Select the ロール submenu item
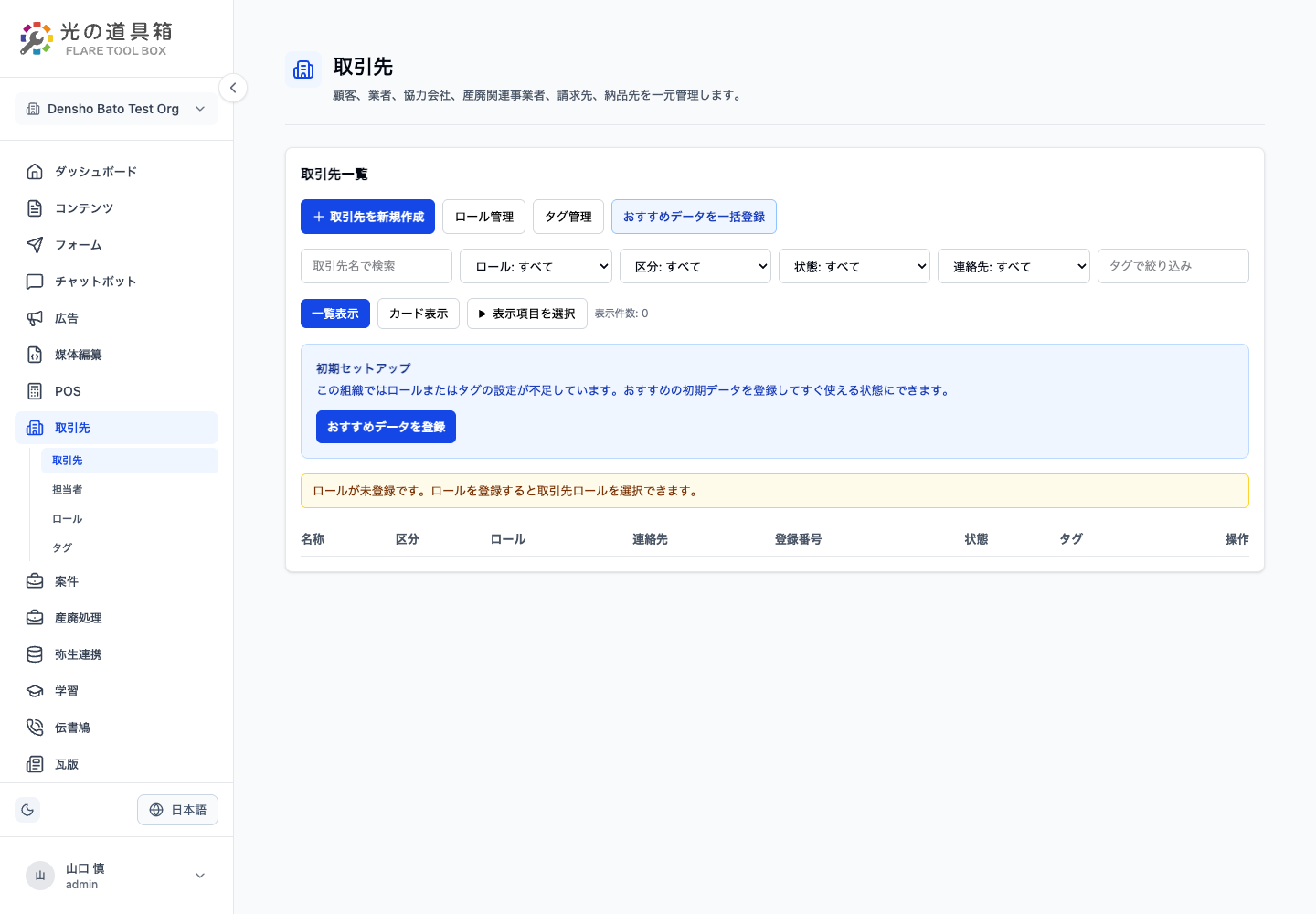 (130, 519)
